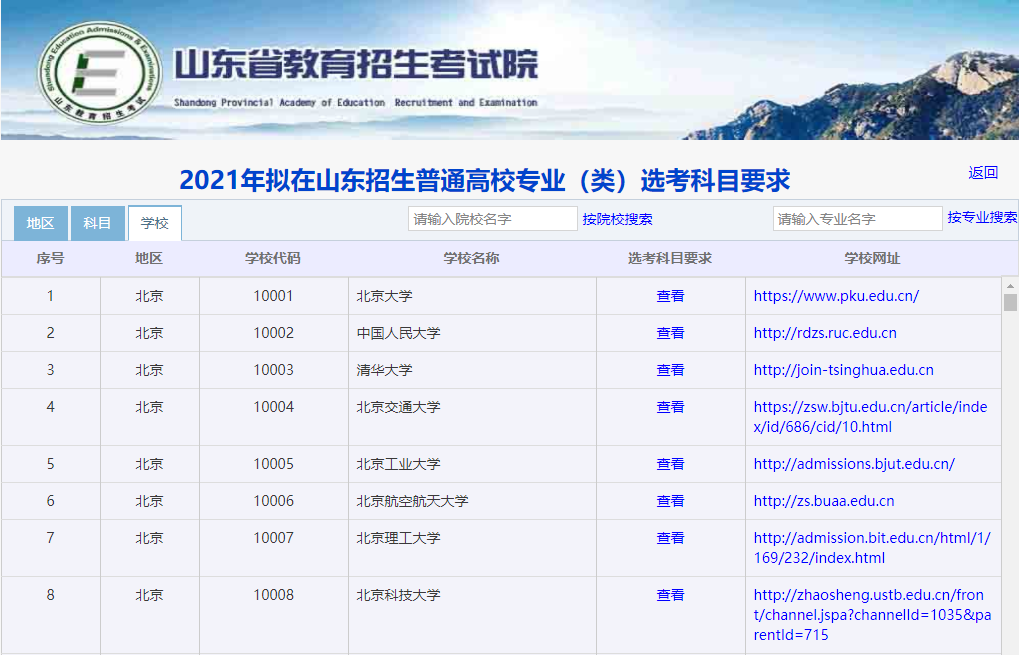Click the 山东省教育招生考试院 banner title
This screenshot has height=655, width=1019.
click(356, 64)
